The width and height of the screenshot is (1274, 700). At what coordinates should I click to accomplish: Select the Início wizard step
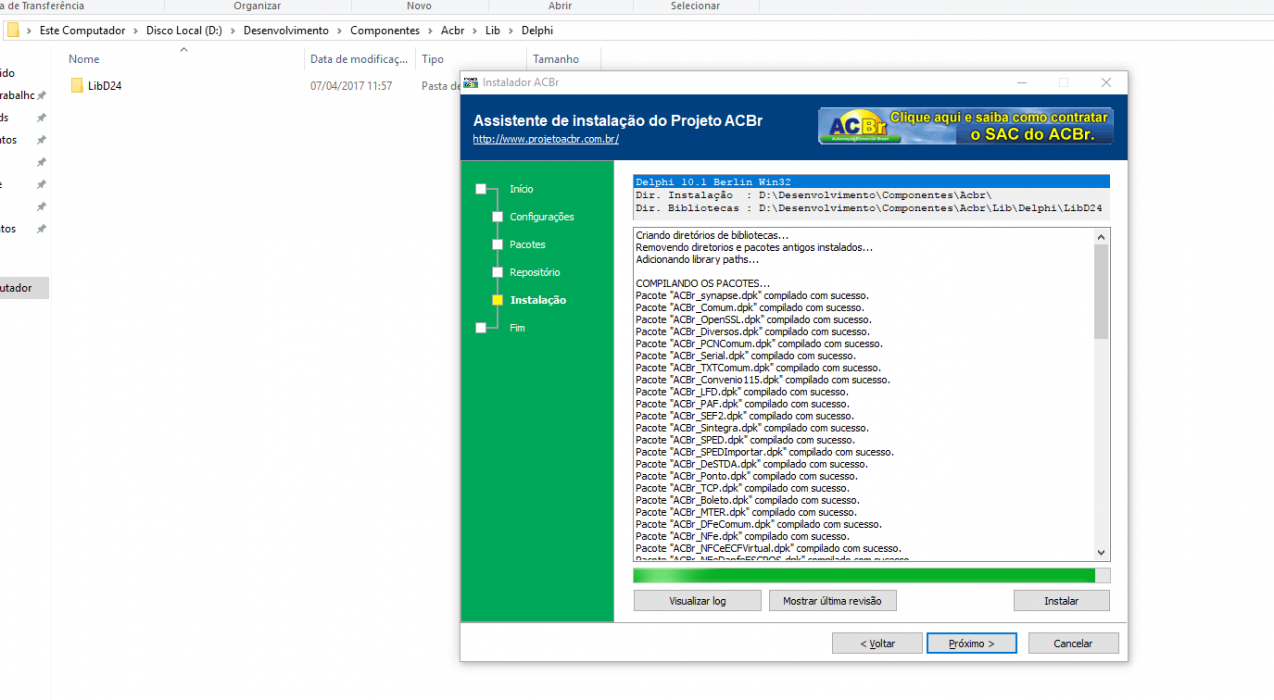click(x=521, y=189)
